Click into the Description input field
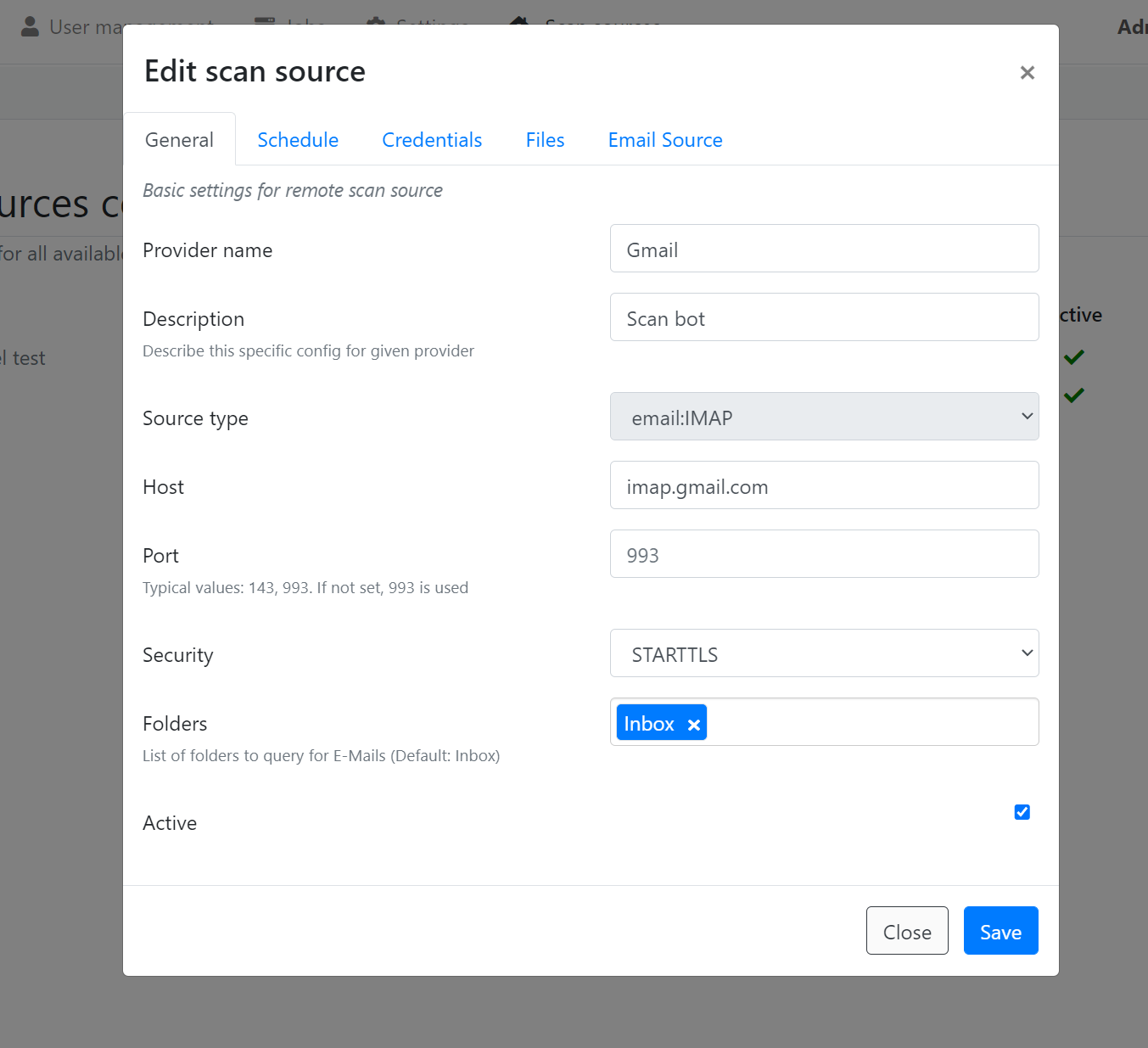 pos(824,317)
